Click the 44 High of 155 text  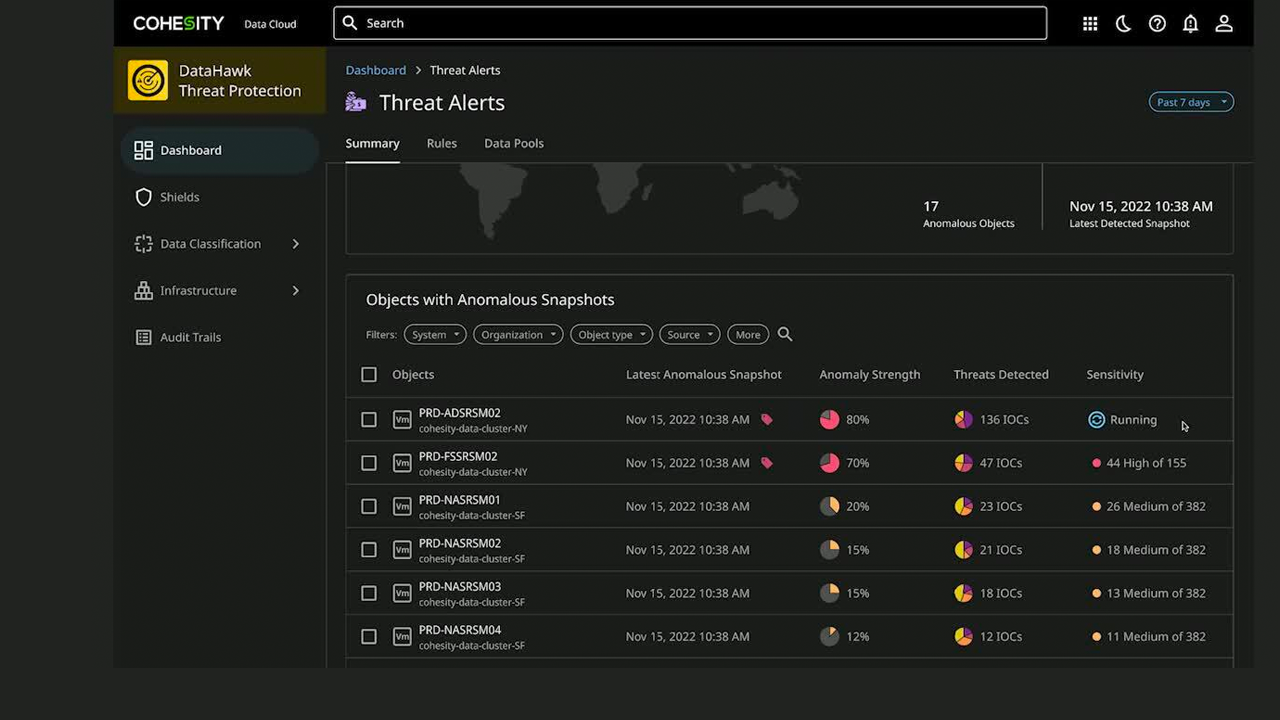coord(1146,463)
